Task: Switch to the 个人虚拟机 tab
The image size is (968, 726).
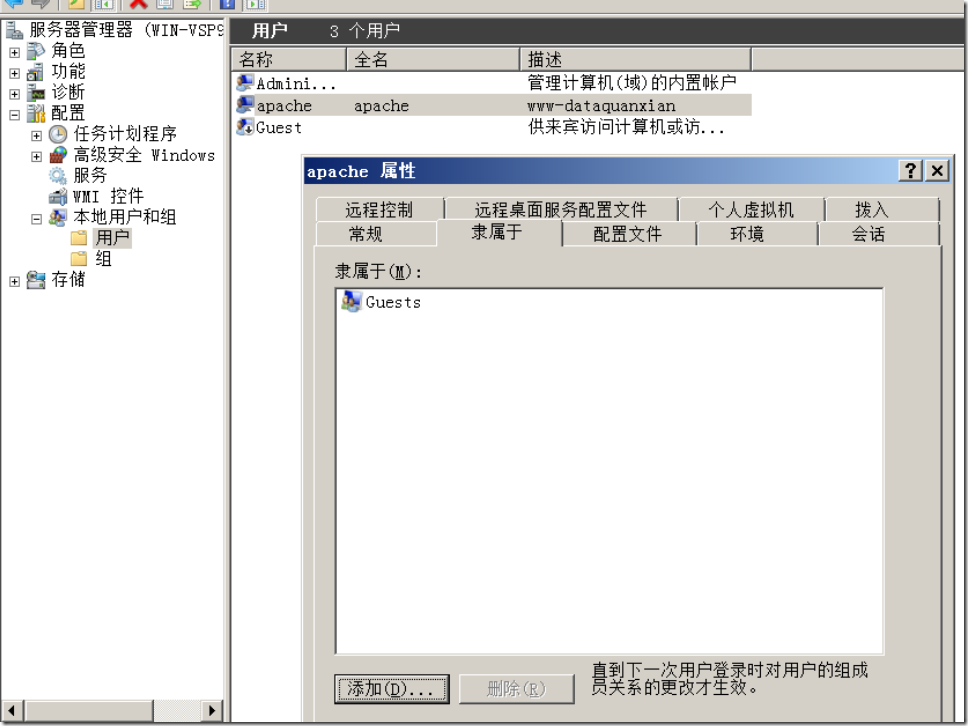Action: pyautogui.click(x=751, y=210)
